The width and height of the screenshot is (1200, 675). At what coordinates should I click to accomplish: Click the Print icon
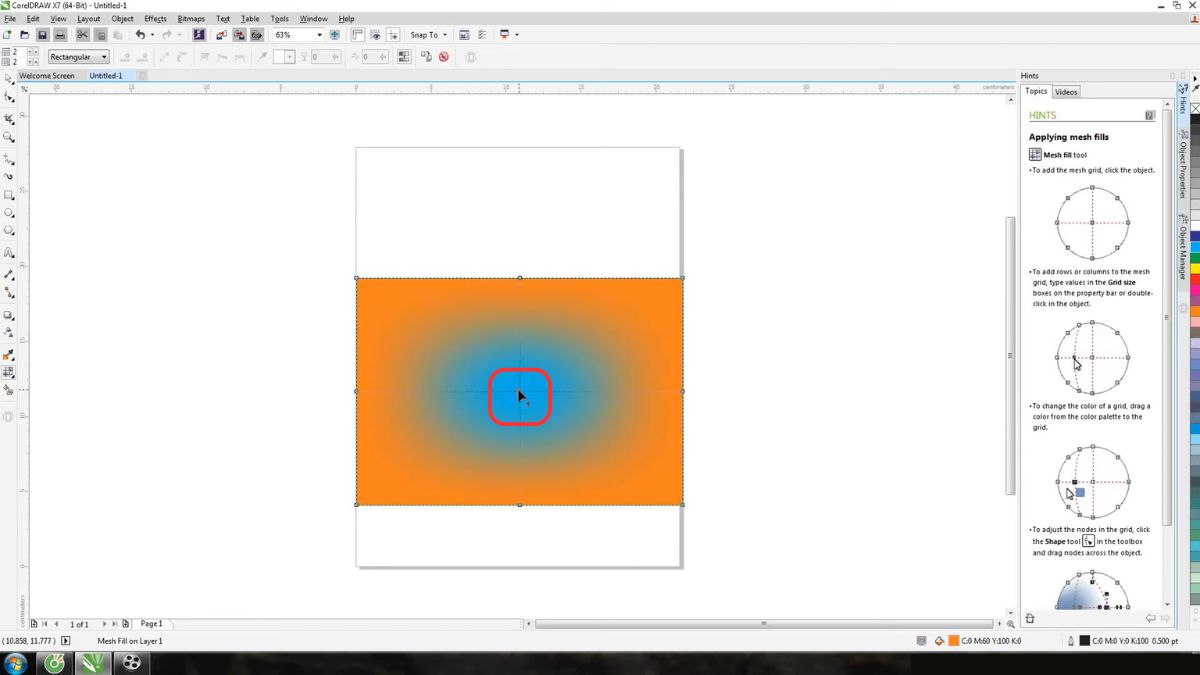coord(60,35)
